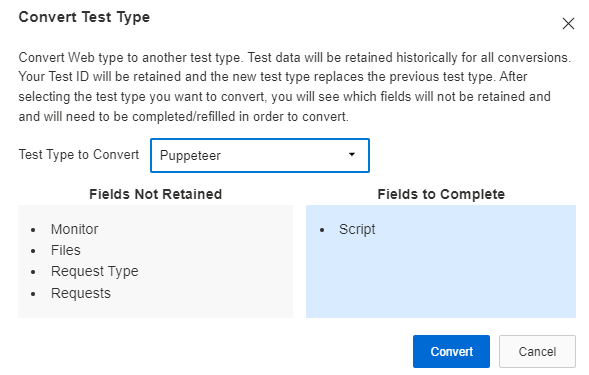Click the dropdown caret arrow beside Puppeteer
The image size is (589, 375).
coord(352,154)
